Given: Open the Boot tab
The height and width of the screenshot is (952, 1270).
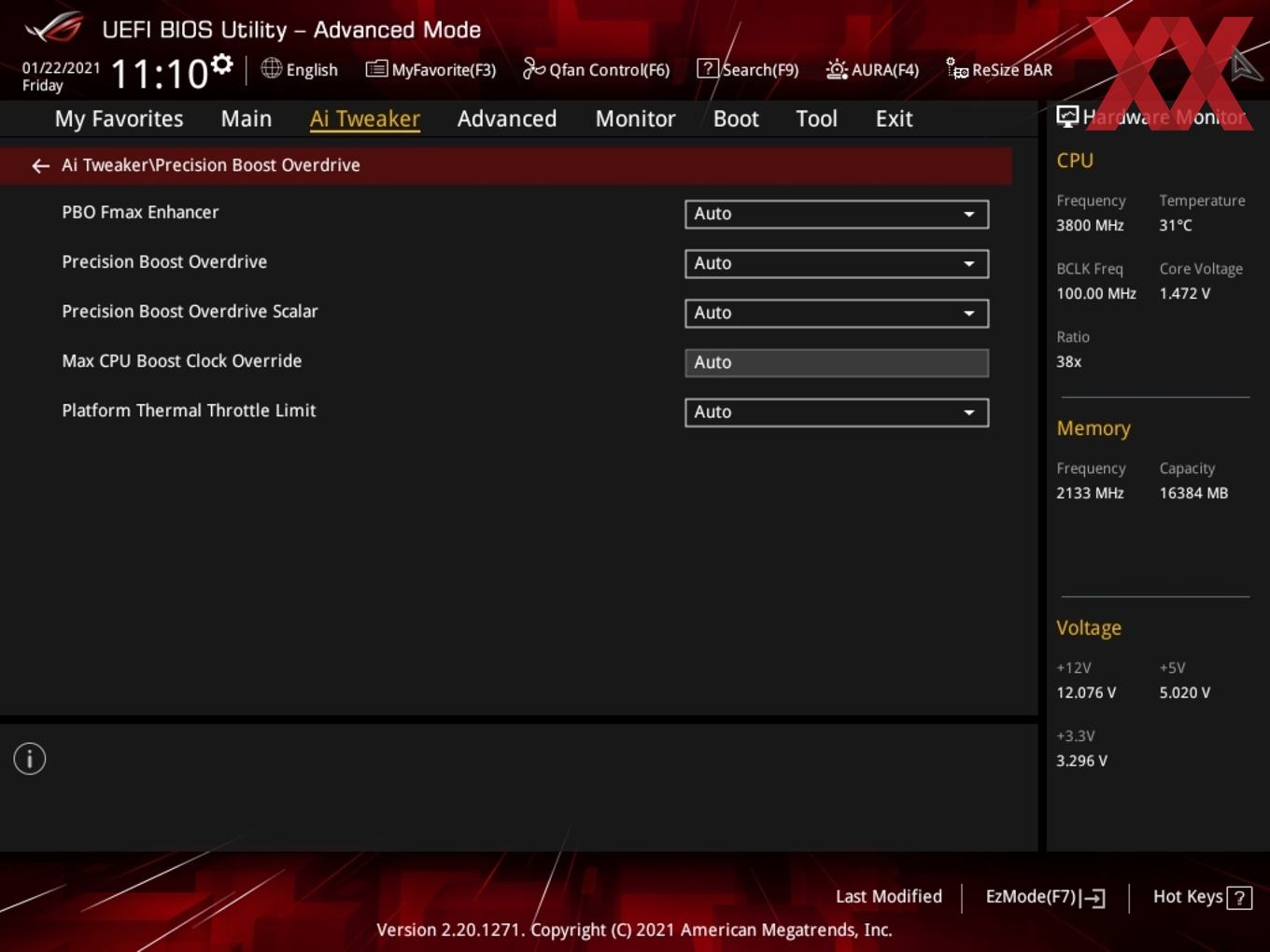Looking at the screenshot, I should (736, 119).
